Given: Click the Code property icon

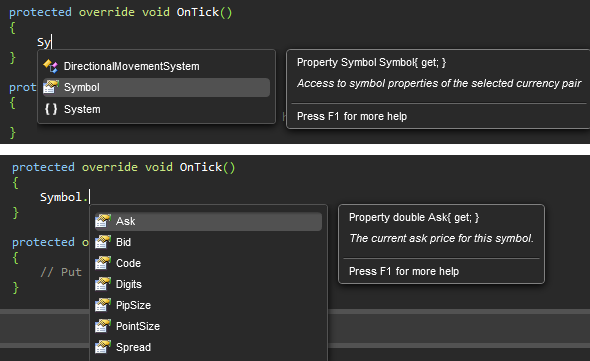Looking at the screenshot, I should click(x=103, y=264).
